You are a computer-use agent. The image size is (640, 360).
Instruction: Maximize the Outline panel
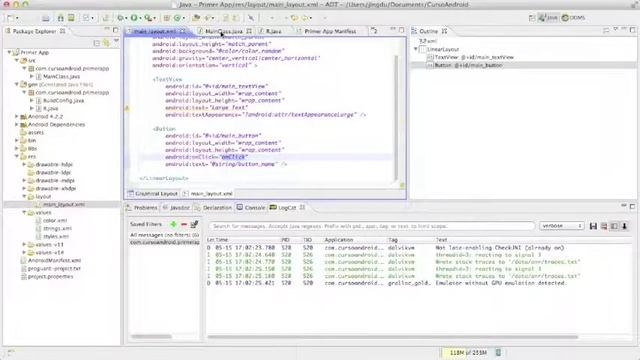pos(633,30)
